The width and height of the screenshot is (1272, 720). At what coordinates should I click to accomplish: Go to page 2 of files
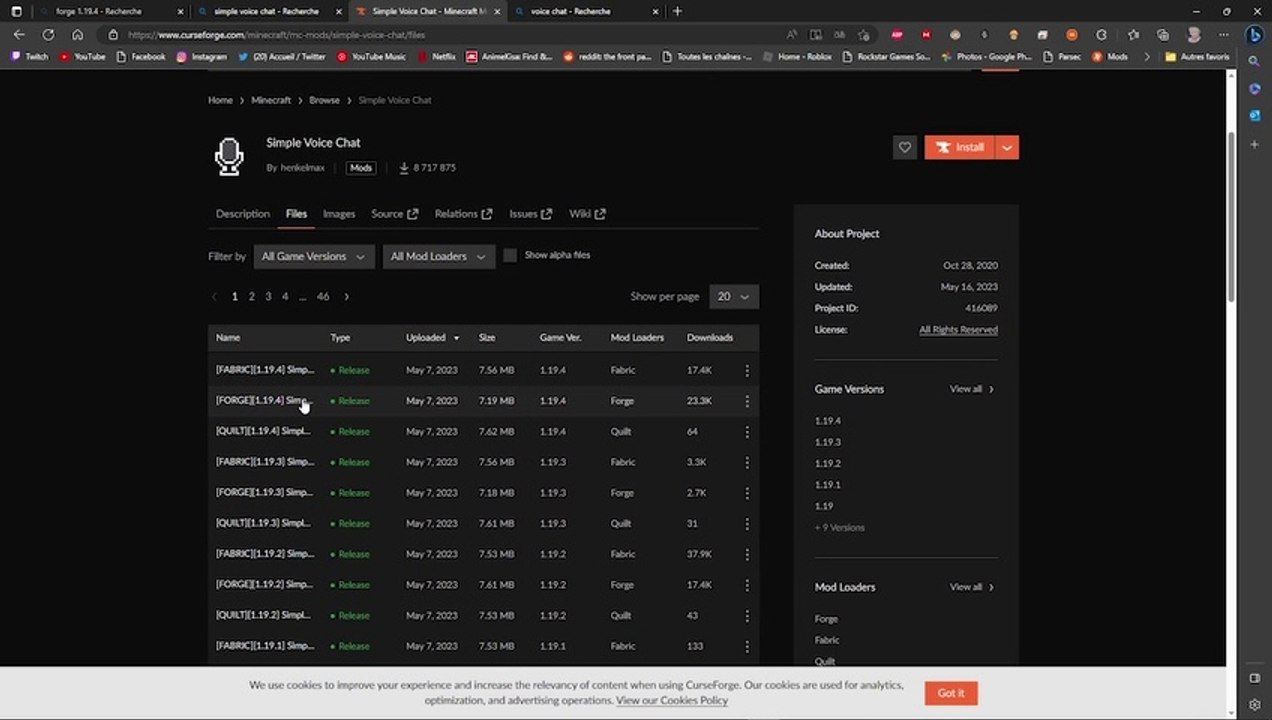(x=251, y=297)
